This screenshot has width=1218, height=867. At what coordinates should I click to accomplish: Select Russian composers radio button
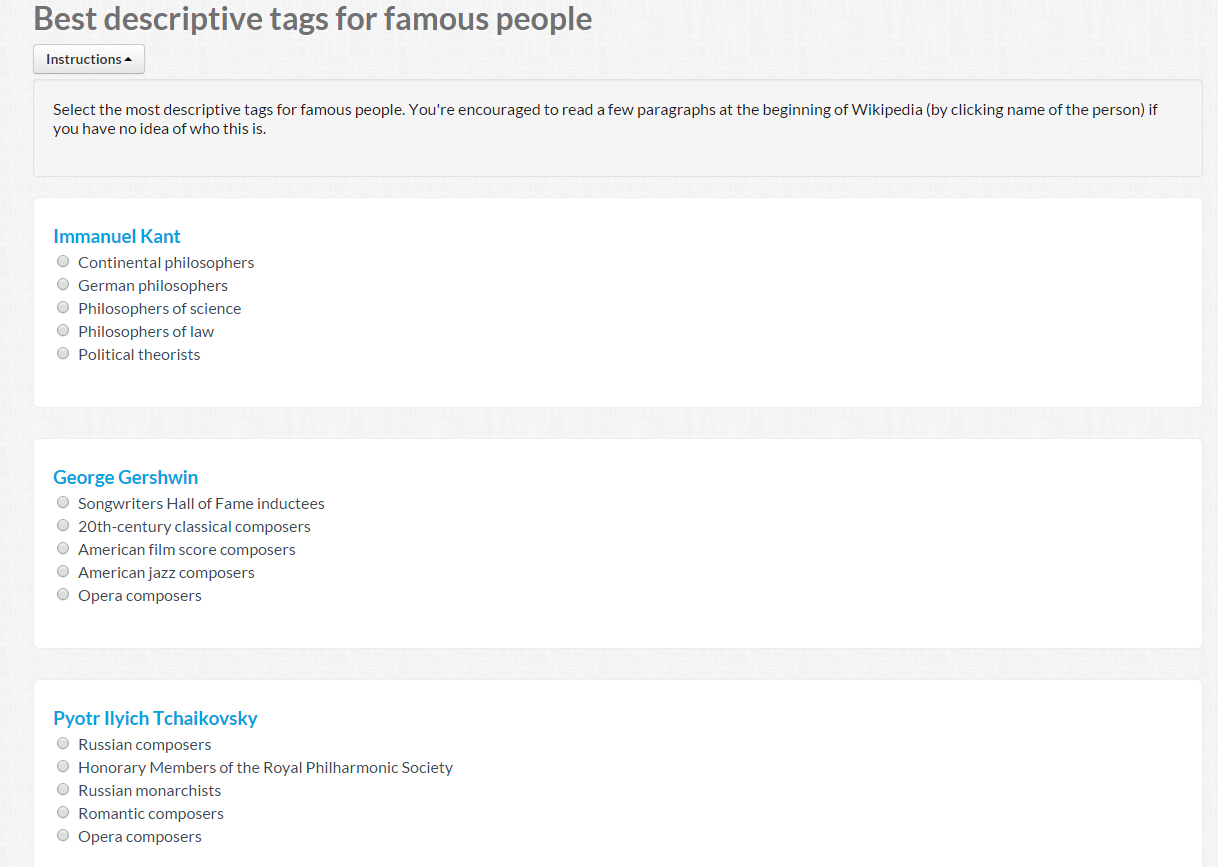coord(63,743)
